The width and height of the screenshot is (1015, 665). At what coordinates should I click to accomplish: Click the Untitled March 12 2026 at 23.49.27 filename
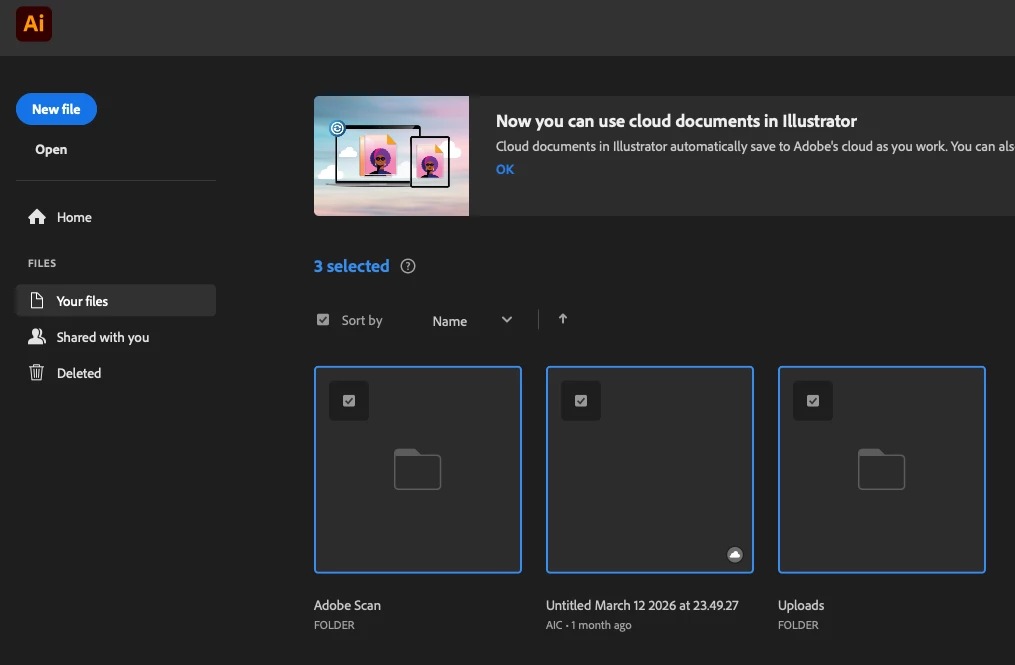642,605
